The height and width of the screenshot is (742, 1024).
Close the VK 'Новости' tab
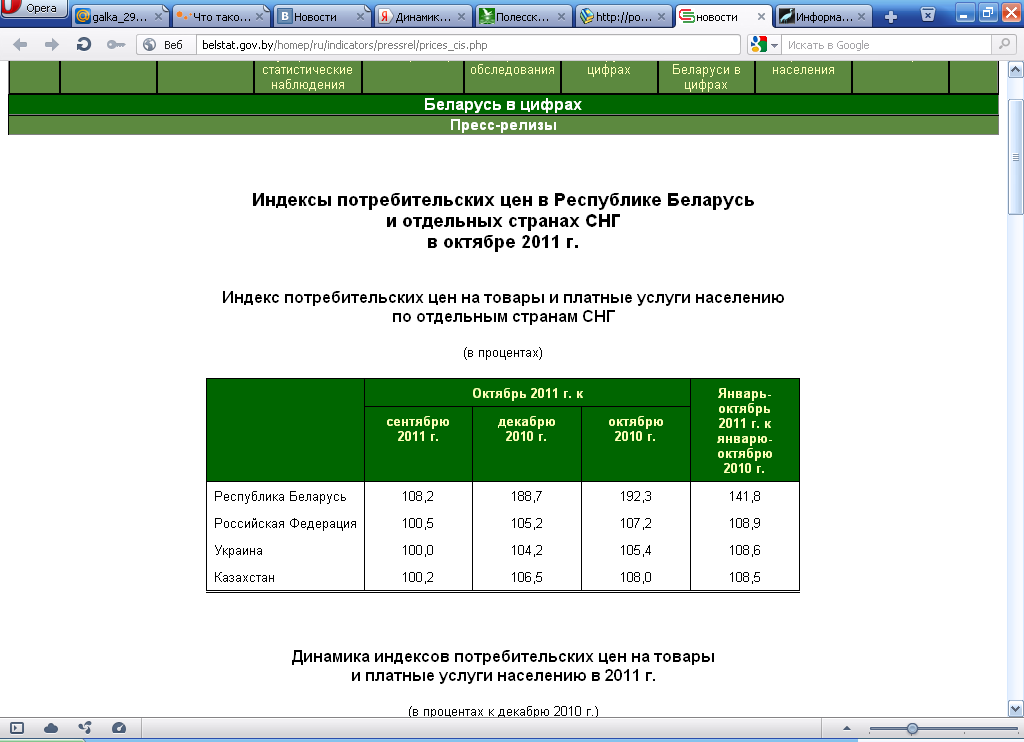point(360,17)
